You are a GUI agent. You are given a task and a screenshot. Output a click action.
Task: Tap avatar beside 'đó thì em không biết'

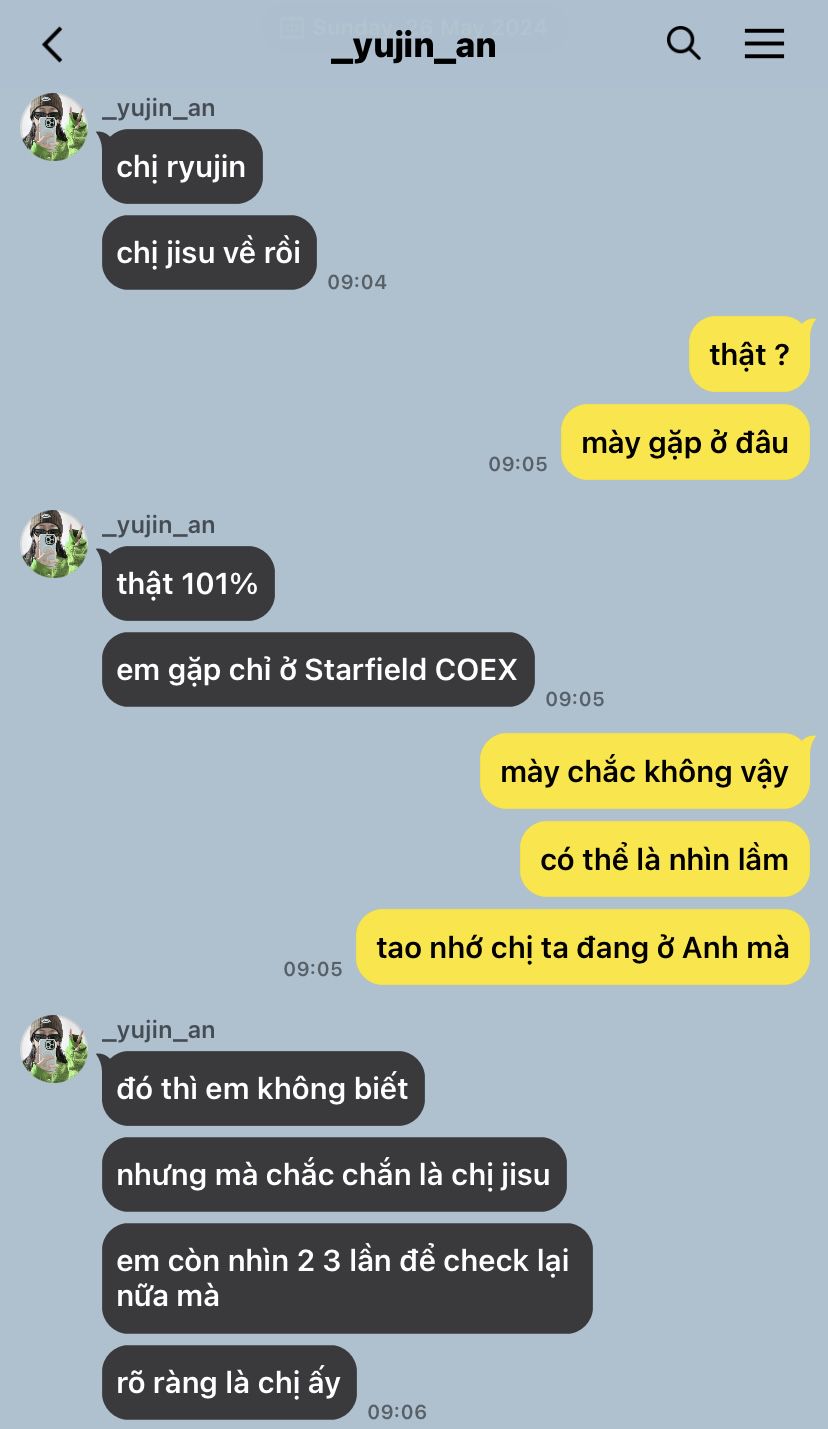(x=54, y=1049)
